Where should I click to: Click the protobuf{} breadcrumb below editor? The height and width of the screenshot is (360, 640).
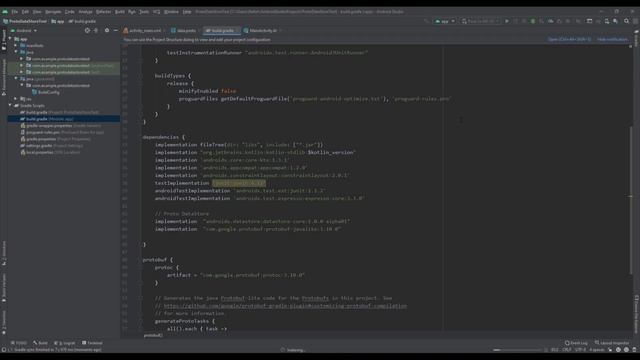coord(153,336)
